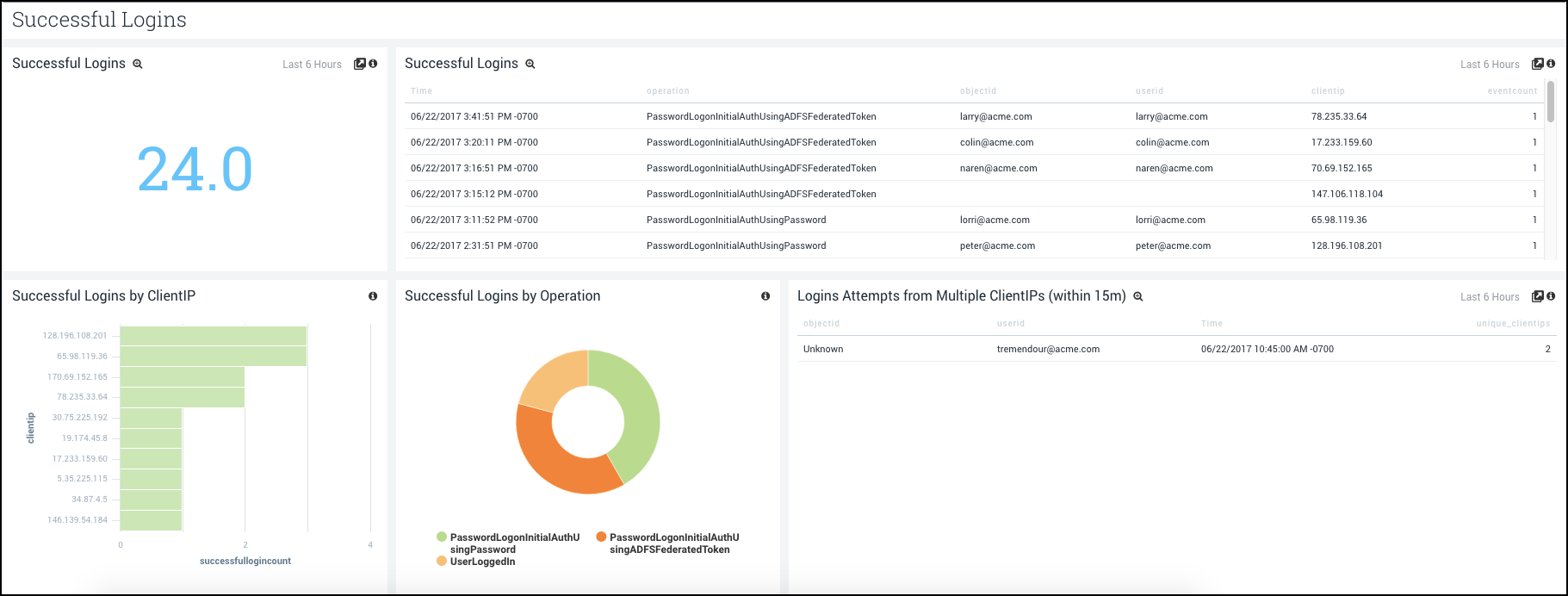Click magnifier icon beside the 24.0 panel title
Viewport: 1568px width, 596px height.
pyautogui.click(x=137, y=64)
